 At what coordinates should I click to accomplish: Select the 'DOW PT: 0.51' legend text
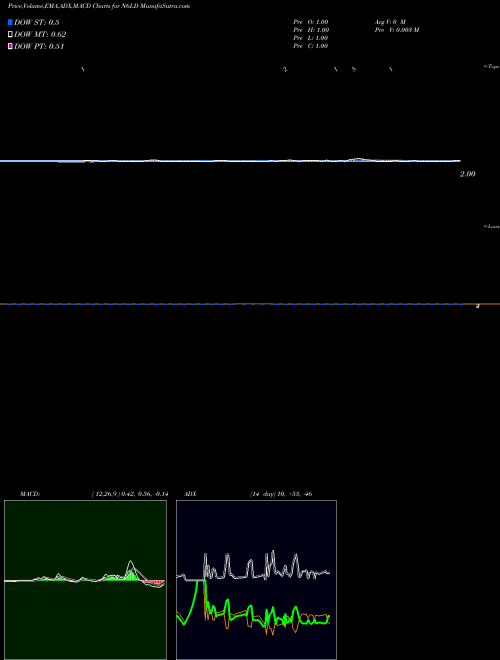(x=39, y=46)
